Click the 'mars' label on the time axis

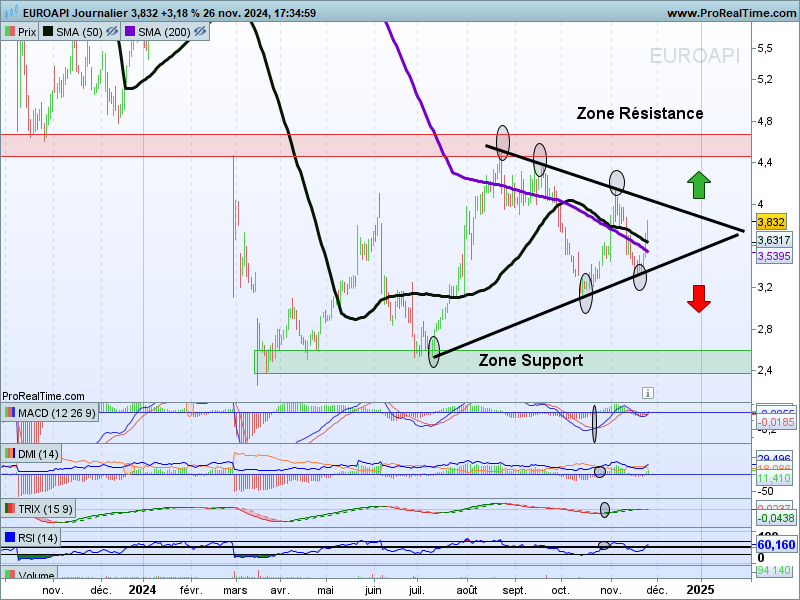[235, 590]
